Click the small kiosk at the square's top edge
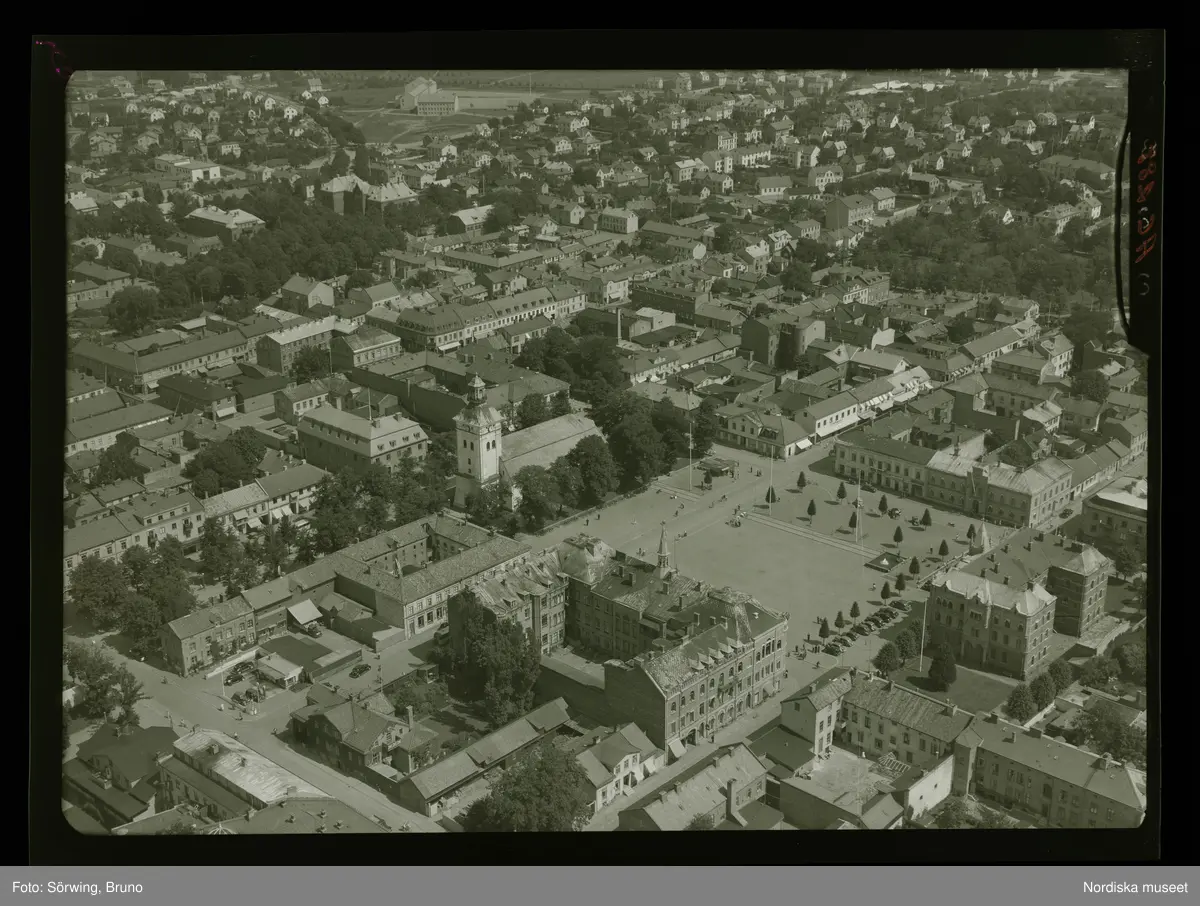This screenshot has height=906, width=1200. click(716, 466)
